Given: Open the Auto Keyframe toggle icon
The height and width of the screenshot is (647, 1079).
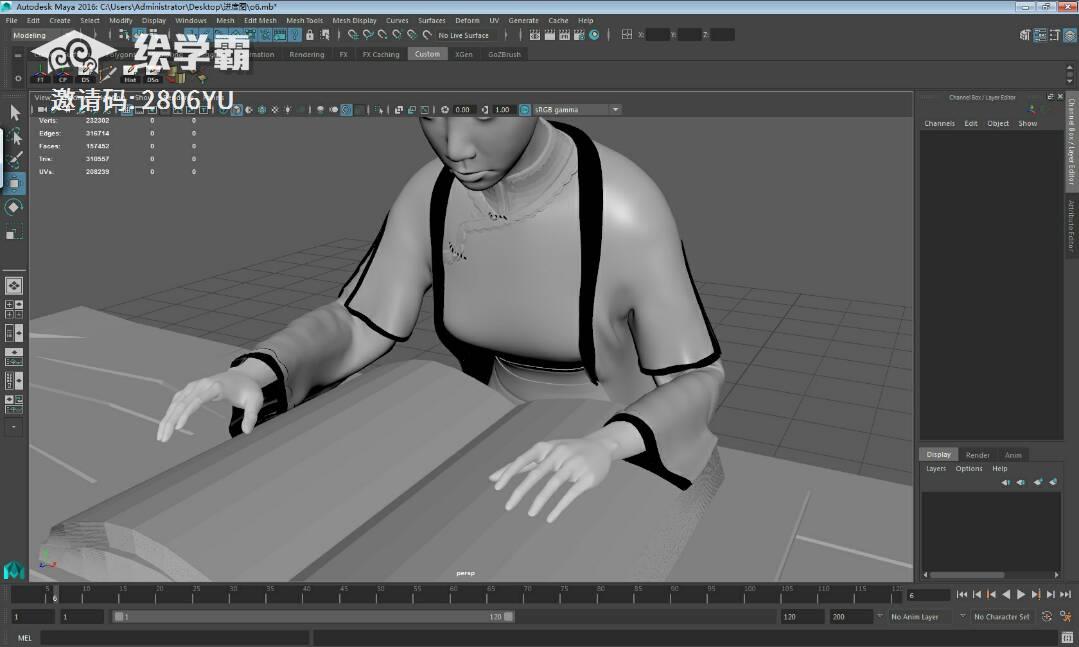Looking at the screenshot, I should point(1047,617).
